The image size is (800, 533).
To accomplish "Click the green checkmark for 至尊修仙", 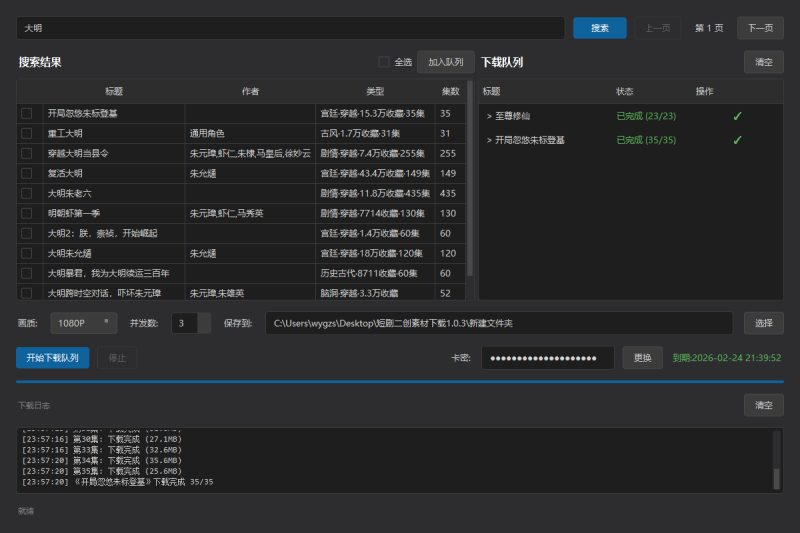I will tap(737, 116).
